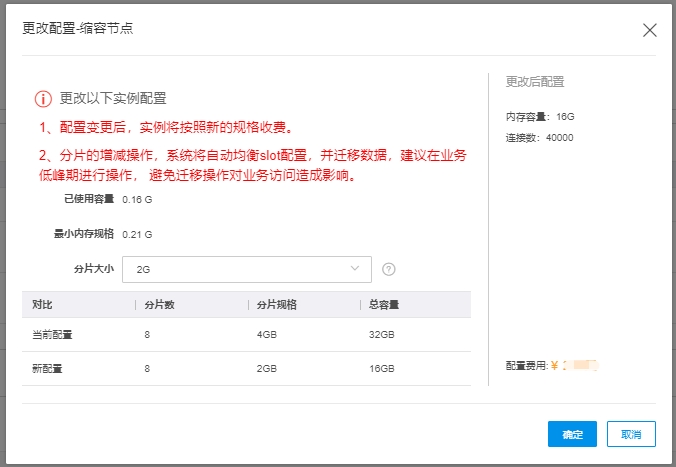Click the 连接数 40000 summary text
This screenshot has width=676, height=467.
click(x=540, y=137)
